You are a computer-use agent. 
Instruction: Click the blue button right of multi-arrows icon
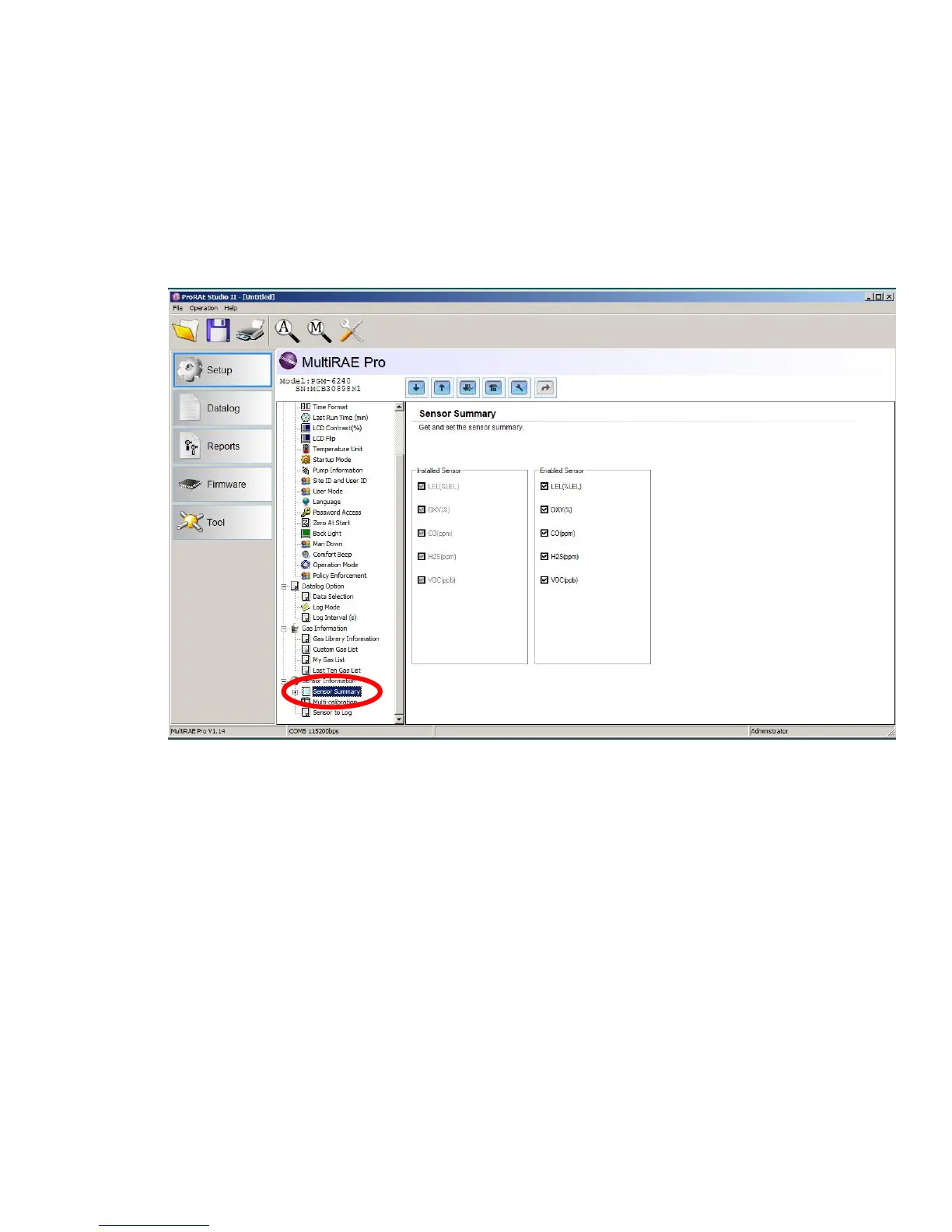point(494,387)
